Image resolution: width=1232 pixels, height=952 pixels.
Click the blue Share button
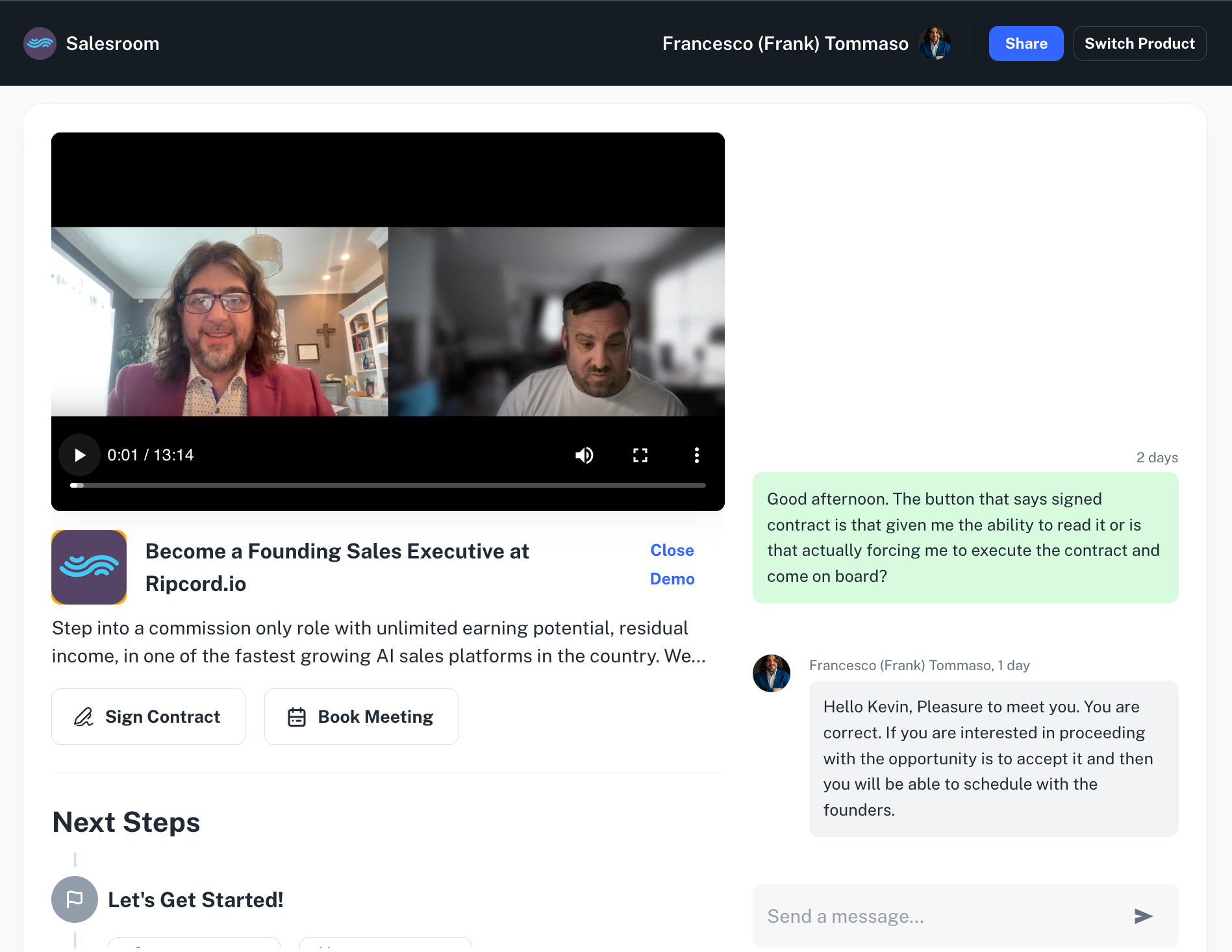pyautogui.click(x=1026, y=44)
